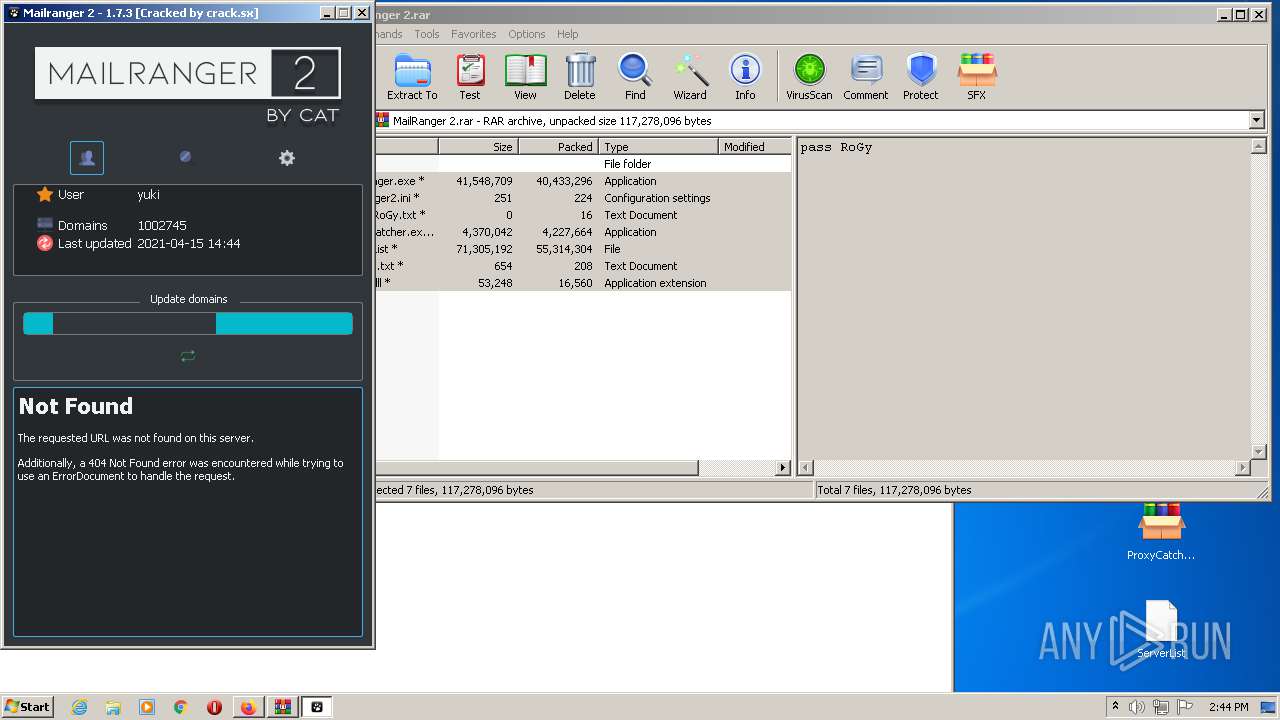Click the red Last updated sync icon

(x=44, y=243)
